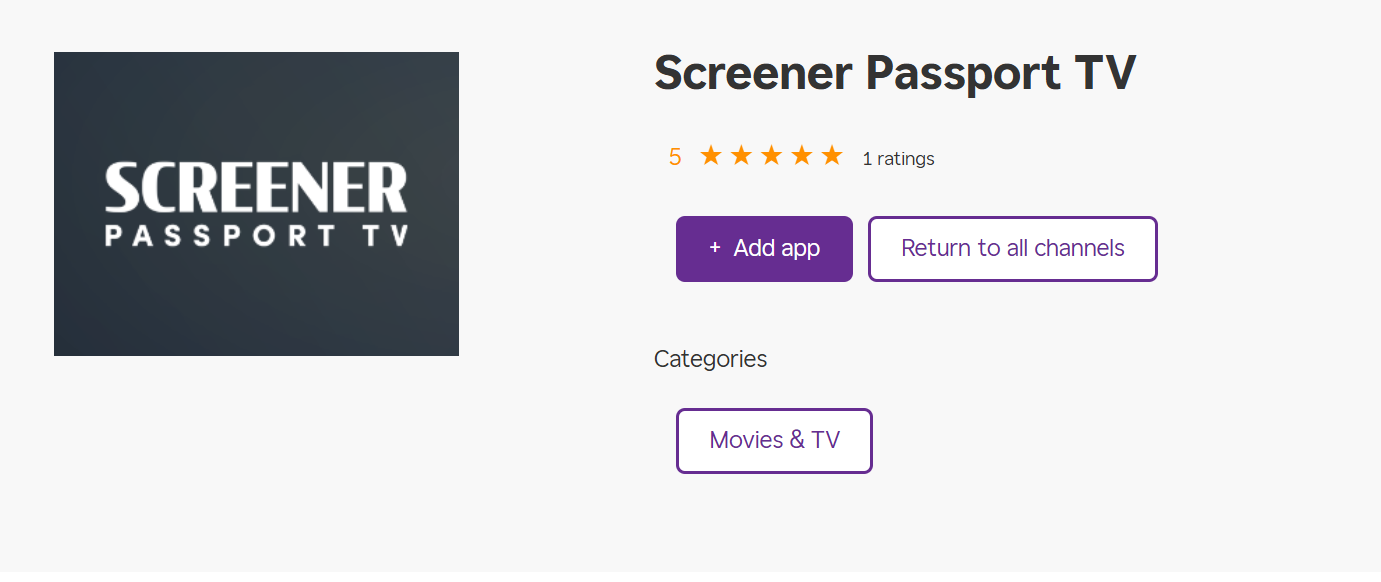Viewport: 1381px width, 582px height.
Task: Click the Categories section label
Action: (x=710, y=359)
